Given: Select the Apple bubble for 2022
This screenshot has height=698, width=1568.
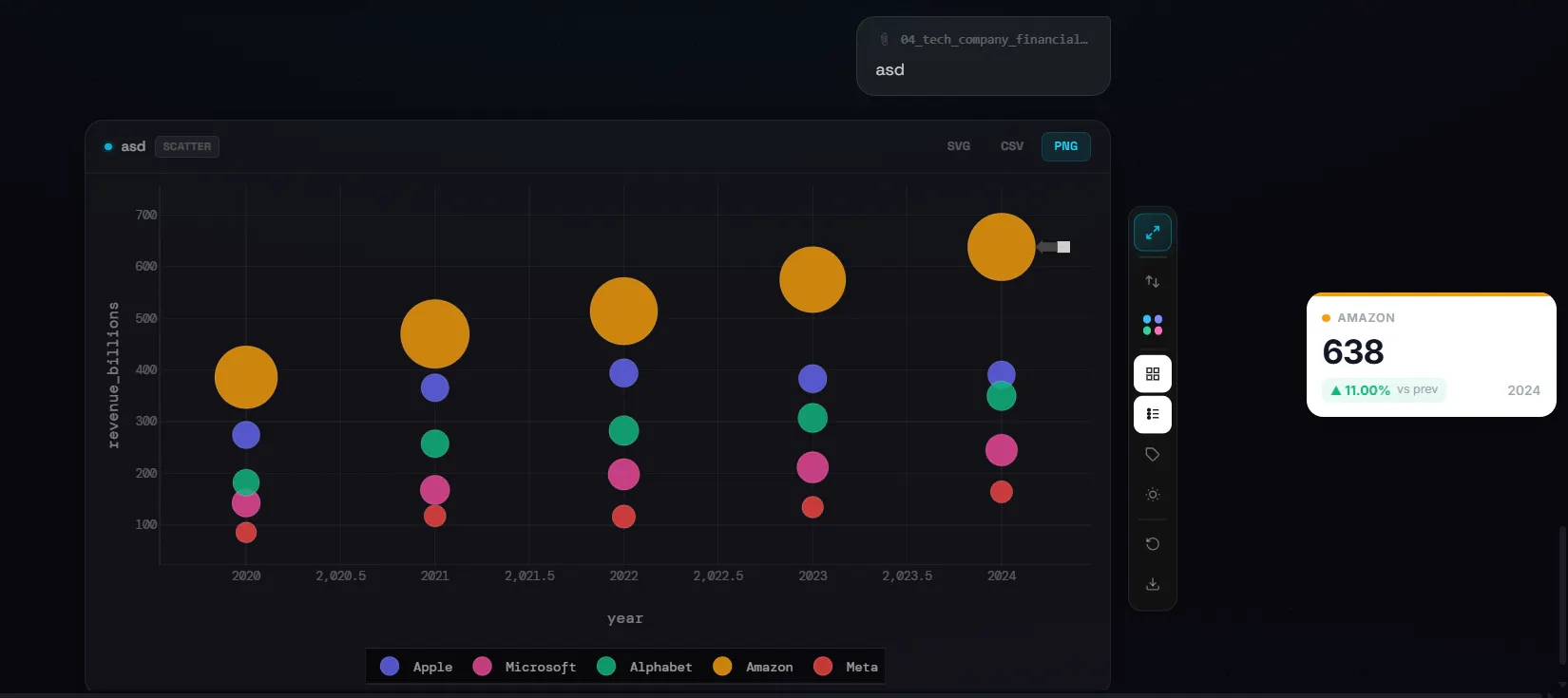Looking at the screenshot, I should point(623,373).
